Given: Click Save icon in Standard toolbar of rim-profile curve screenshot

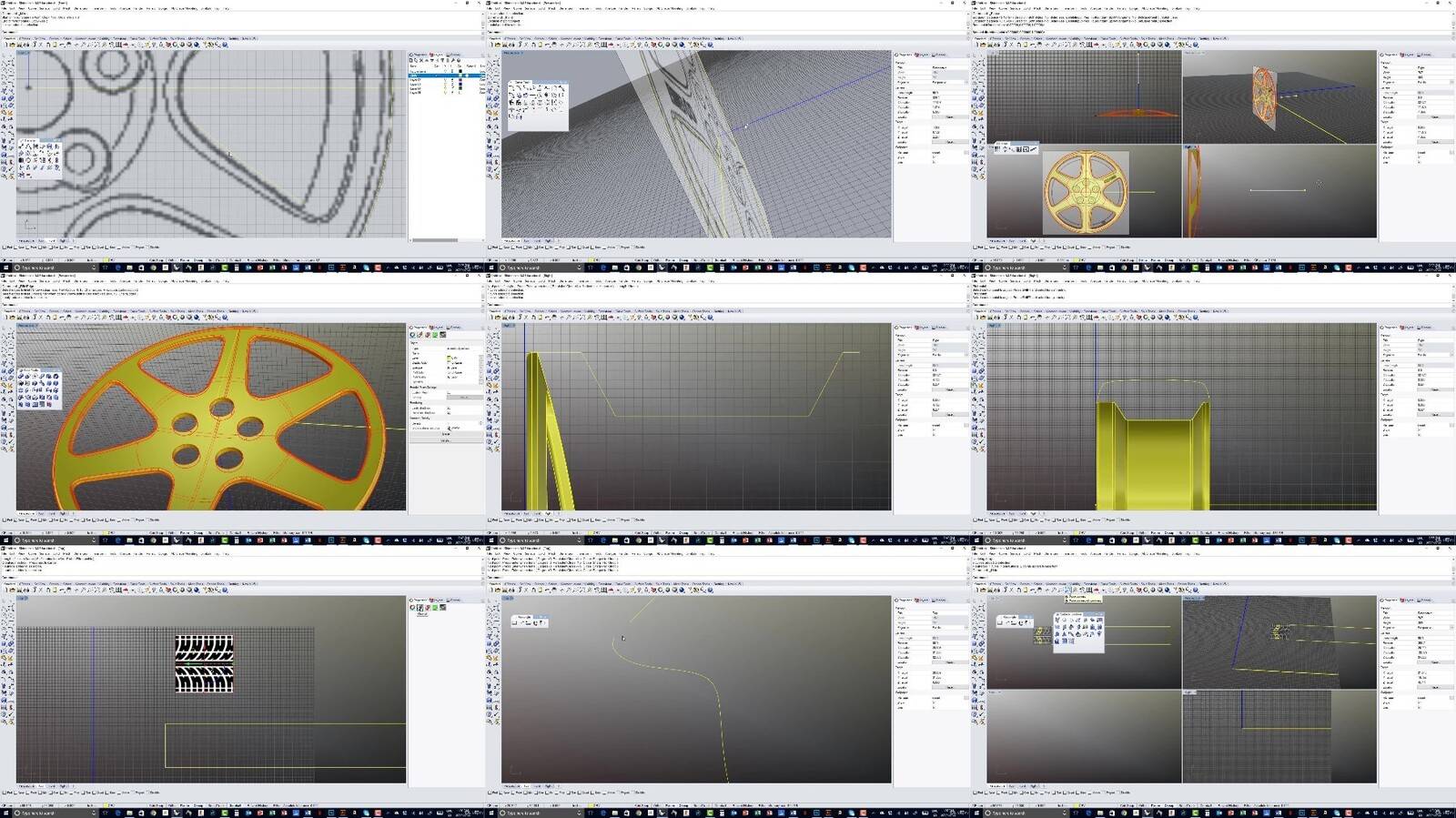Looking at the screenshot, I should pyautogui.click(x=504, y=316).
